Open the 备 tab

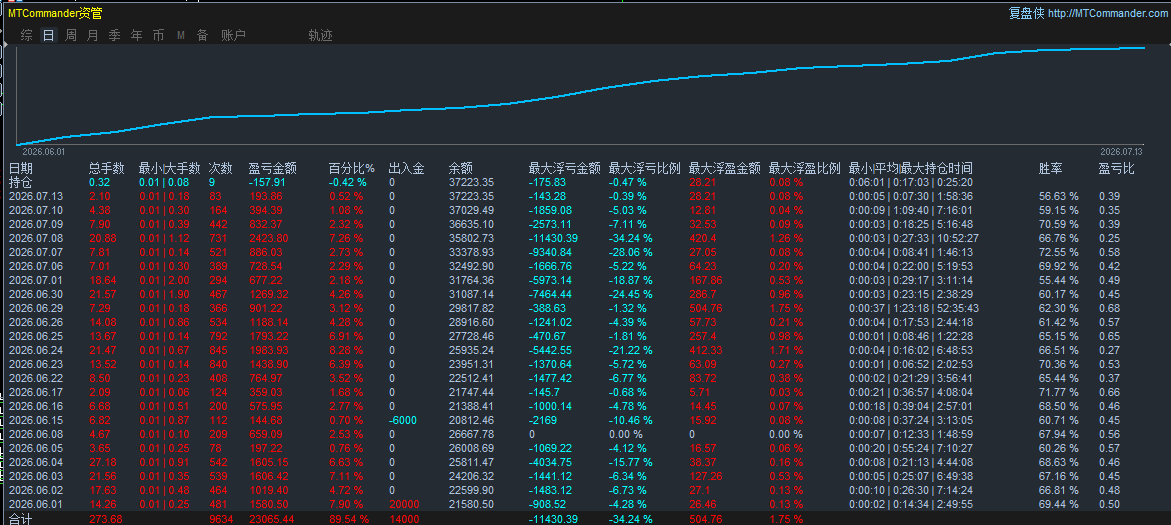202,35
